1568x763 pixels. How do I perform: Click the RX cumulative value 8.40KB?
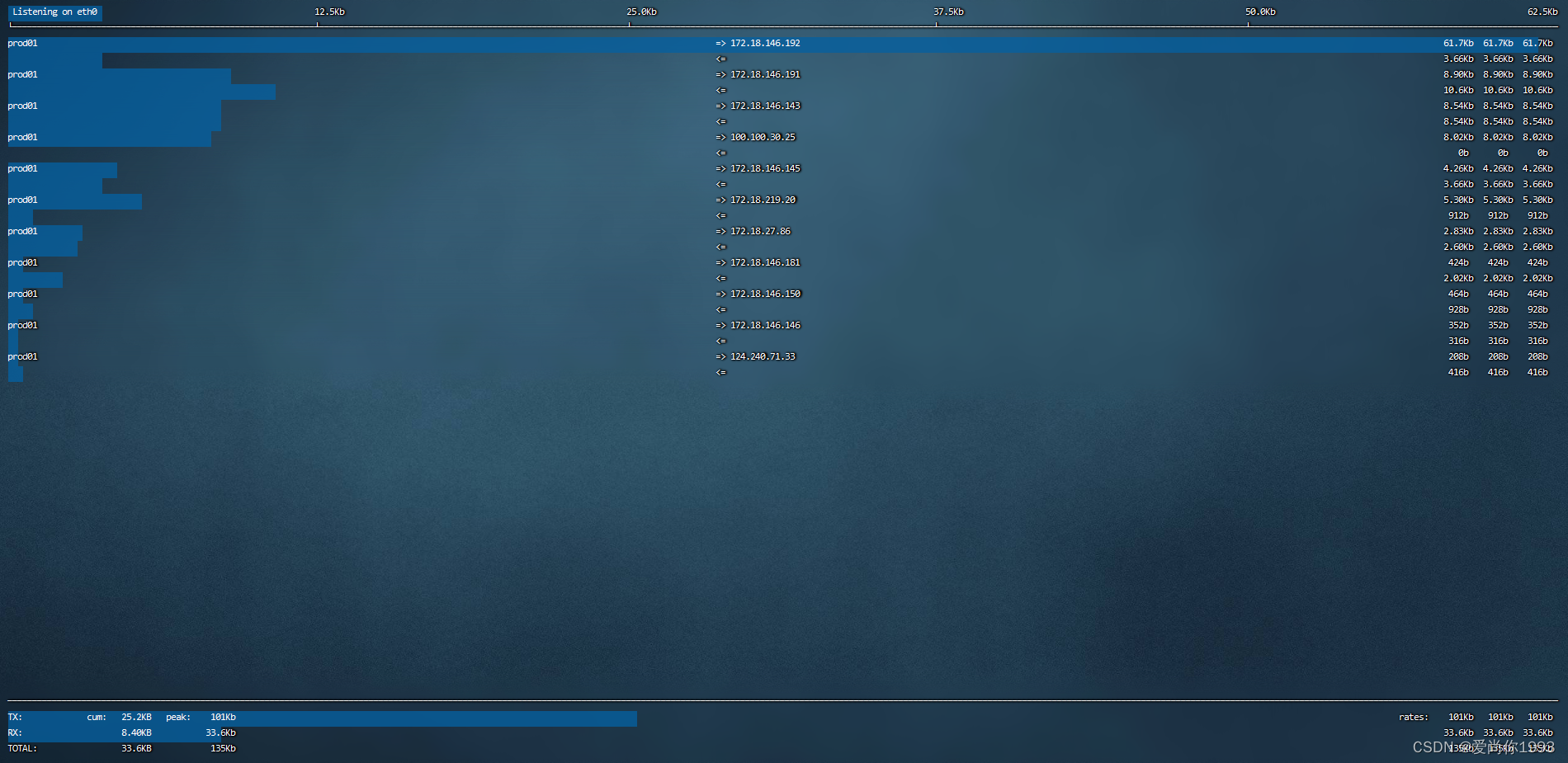[136, 732]
